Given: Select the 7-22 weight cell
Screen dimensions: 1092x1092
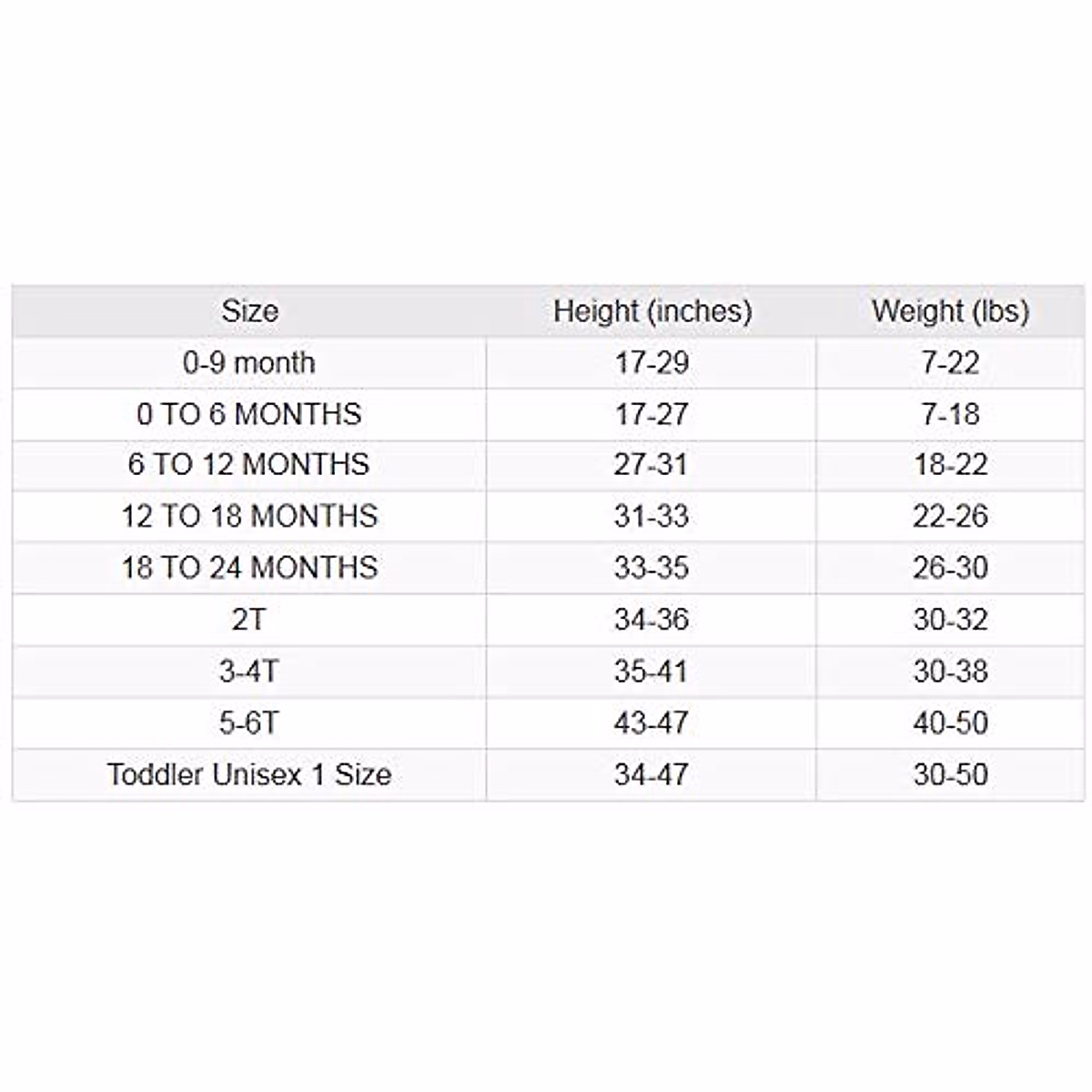Looking at the screenshot, I should pos(950,363).
